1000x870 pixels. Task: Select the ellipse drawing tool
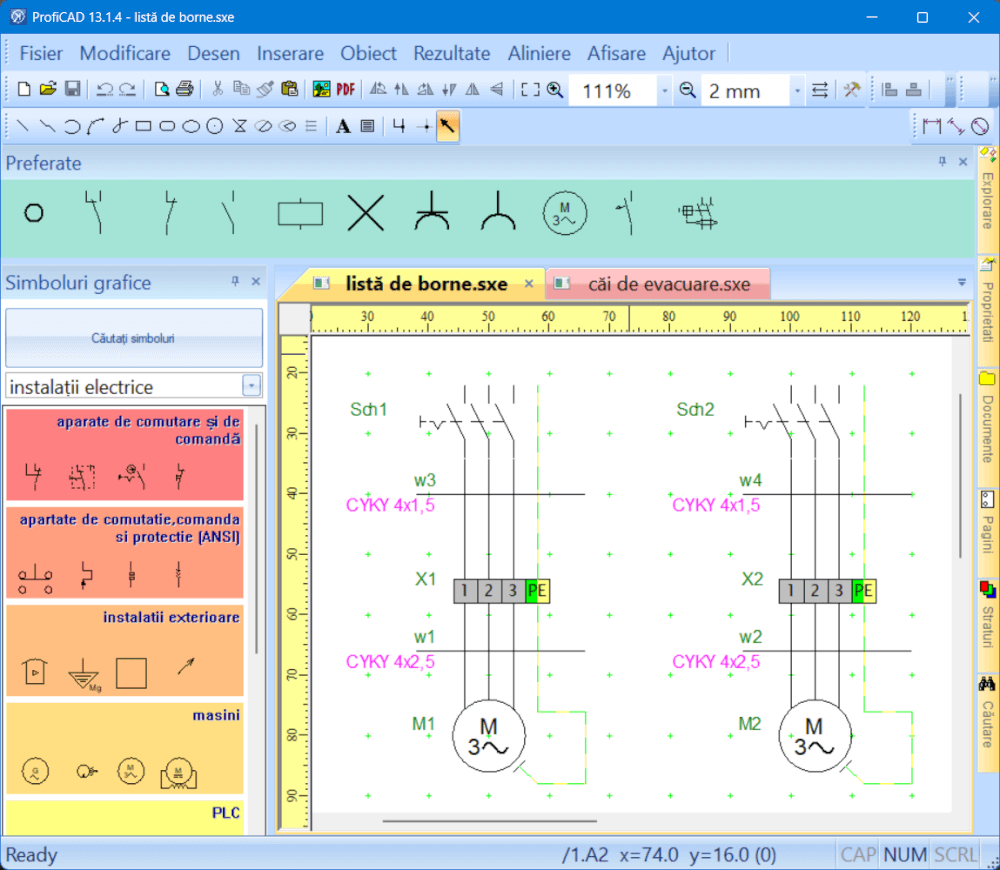pos(191,126)
